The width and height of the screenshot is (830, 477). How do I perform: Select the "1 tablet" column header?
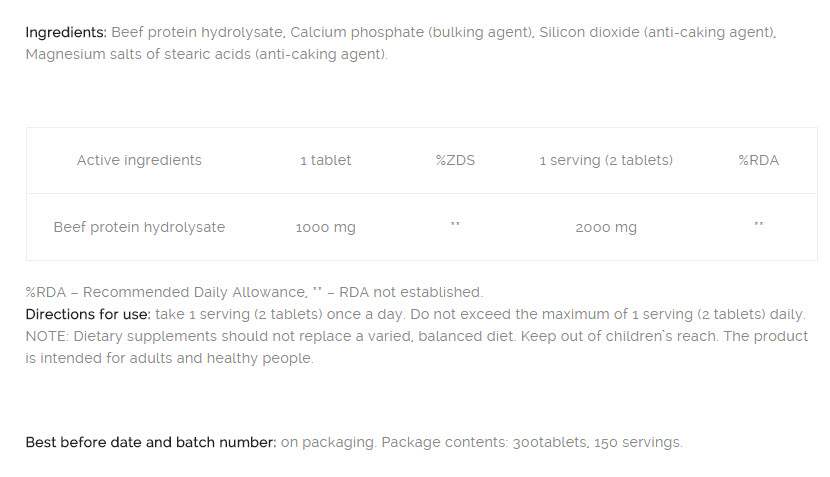326,160
